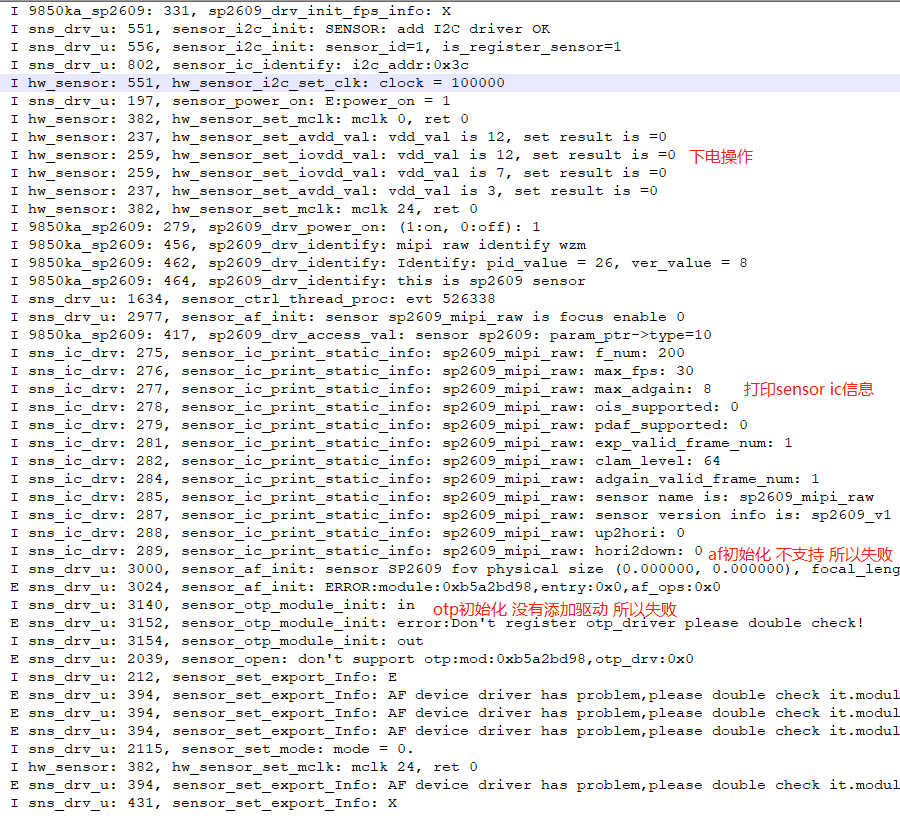
Task: Select the 'mclk 0, ret 0' line
Action: [x=240, y=119]
